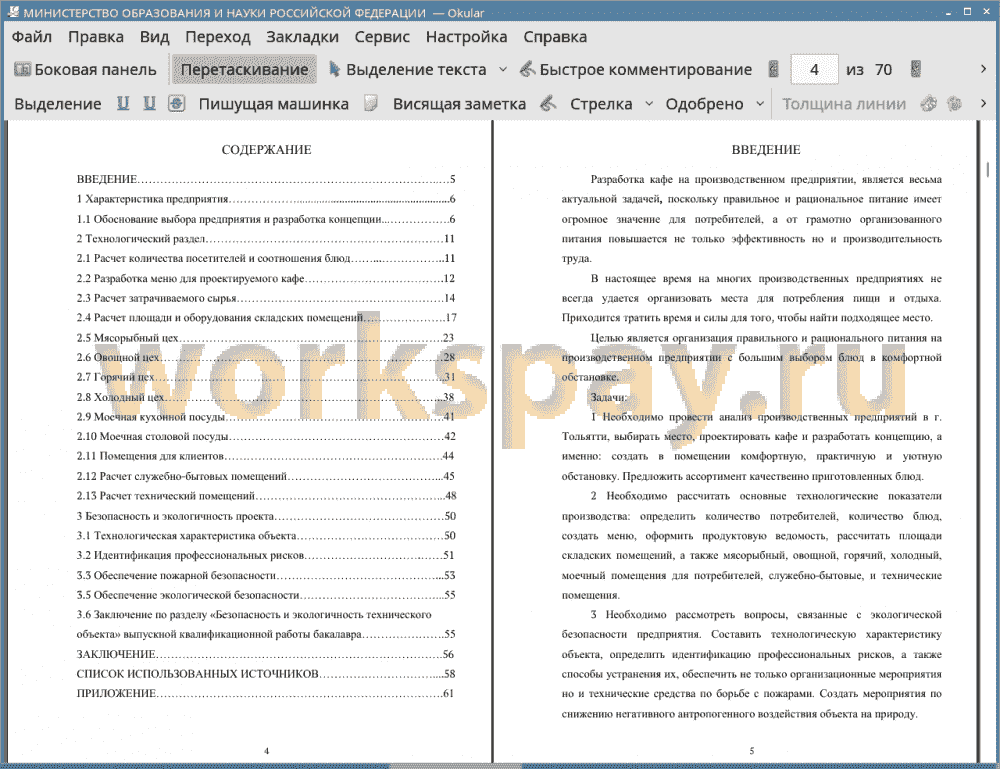This screenshot has width=1000, height=769.
Task: Click the horizontal scrollbar at bottom
Action: (x=455, y=765)
